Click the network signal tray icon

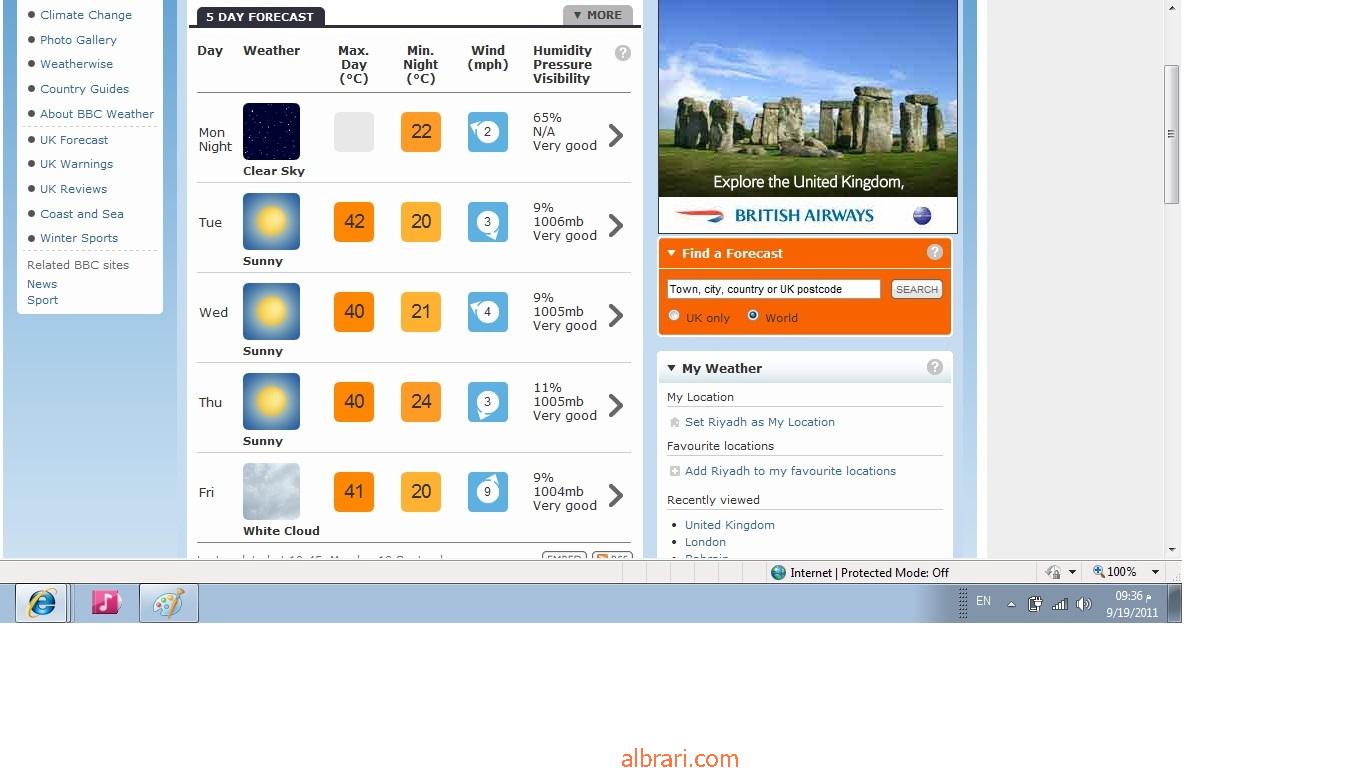point(1060,604)
